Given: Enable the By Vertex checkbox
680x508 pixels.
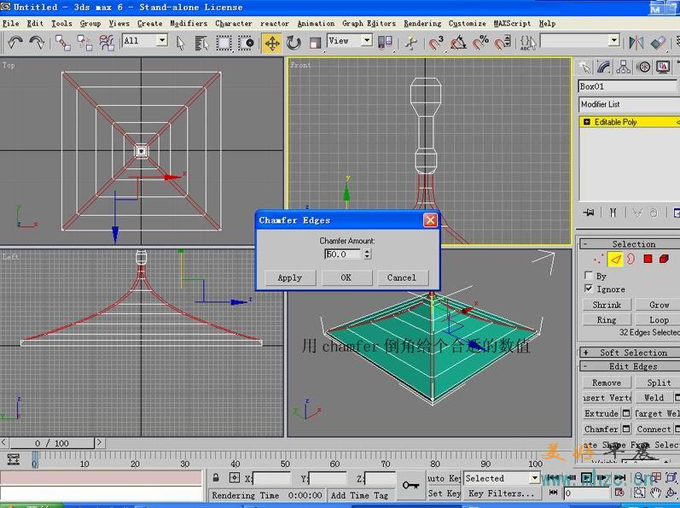Looking at the screenshot, I should [588, 275].
